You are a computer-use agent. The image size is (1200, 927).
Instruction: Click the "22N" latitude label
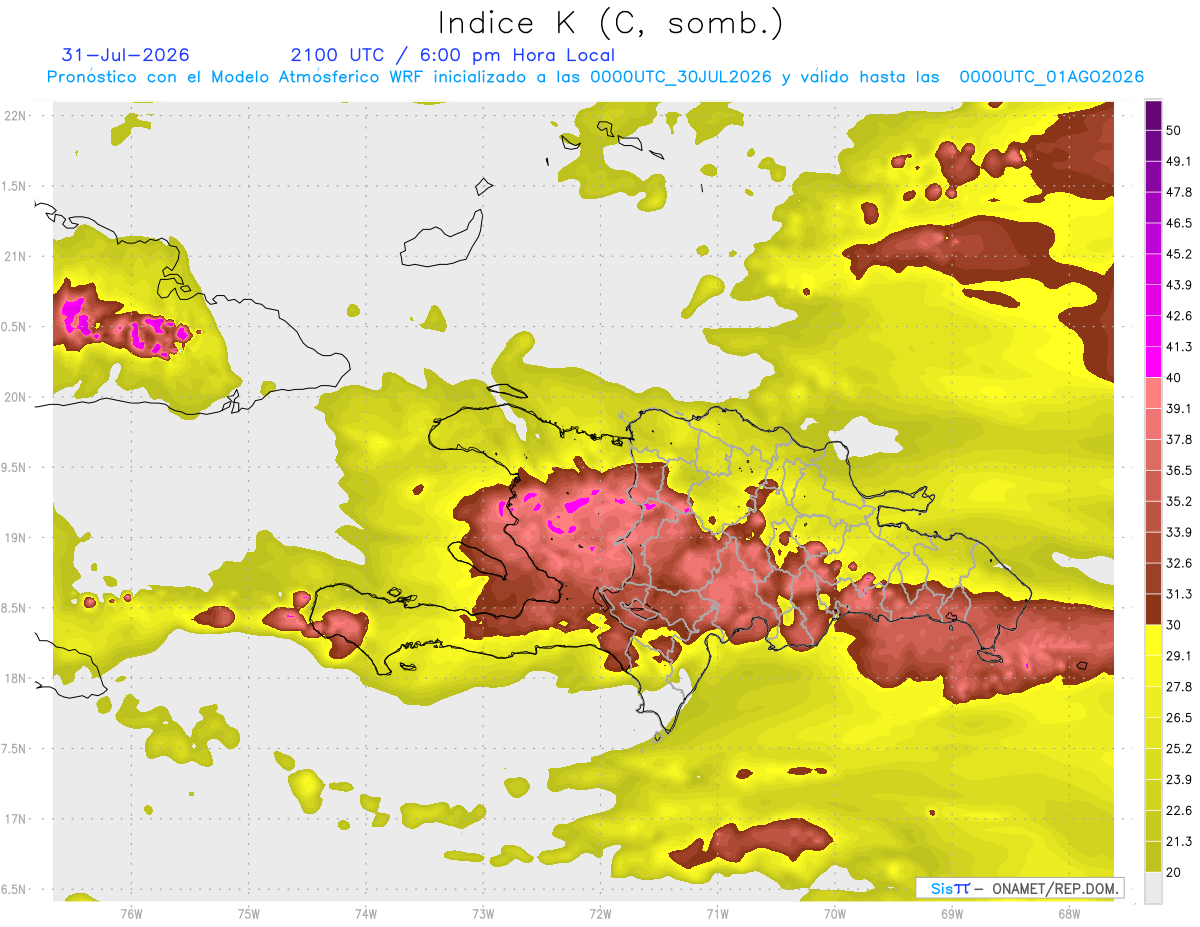(x=15, y=115)
